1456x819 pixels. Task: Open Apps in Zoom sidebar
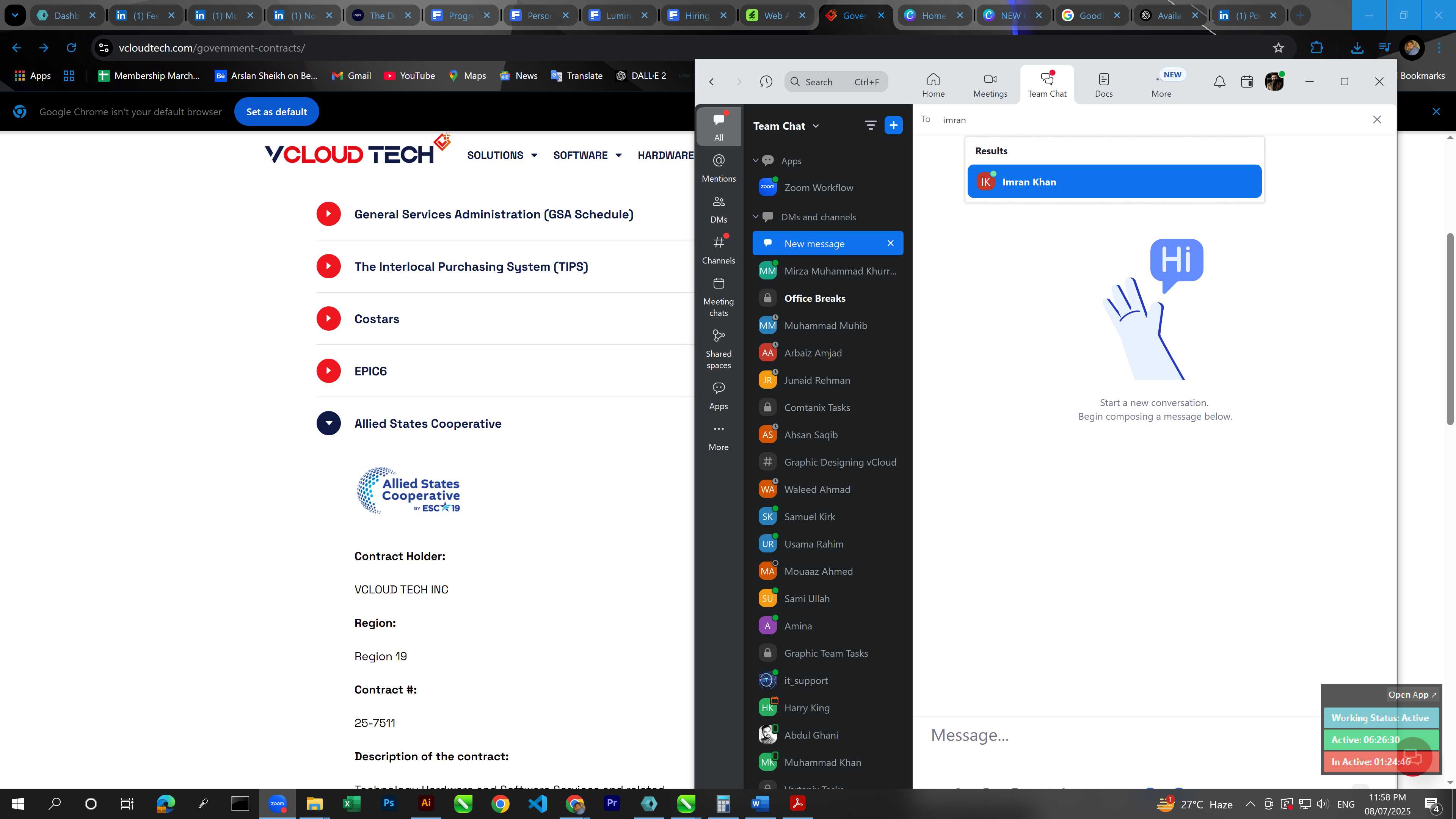click(x=719, y=395)
